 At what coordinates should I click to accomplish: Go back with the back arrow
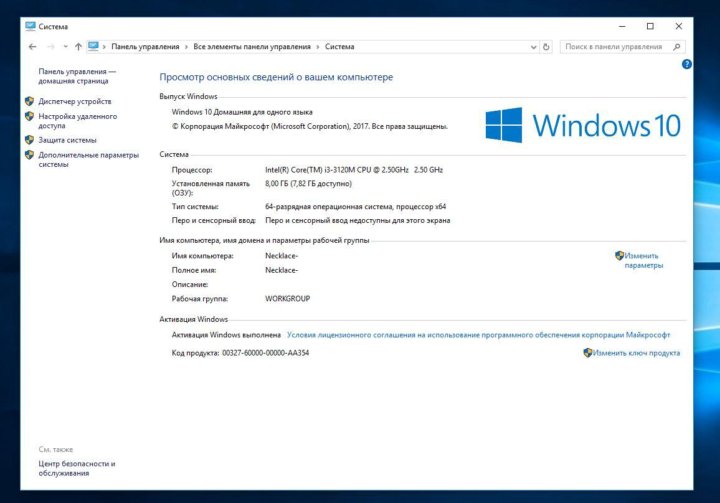(x=32, y=47)
